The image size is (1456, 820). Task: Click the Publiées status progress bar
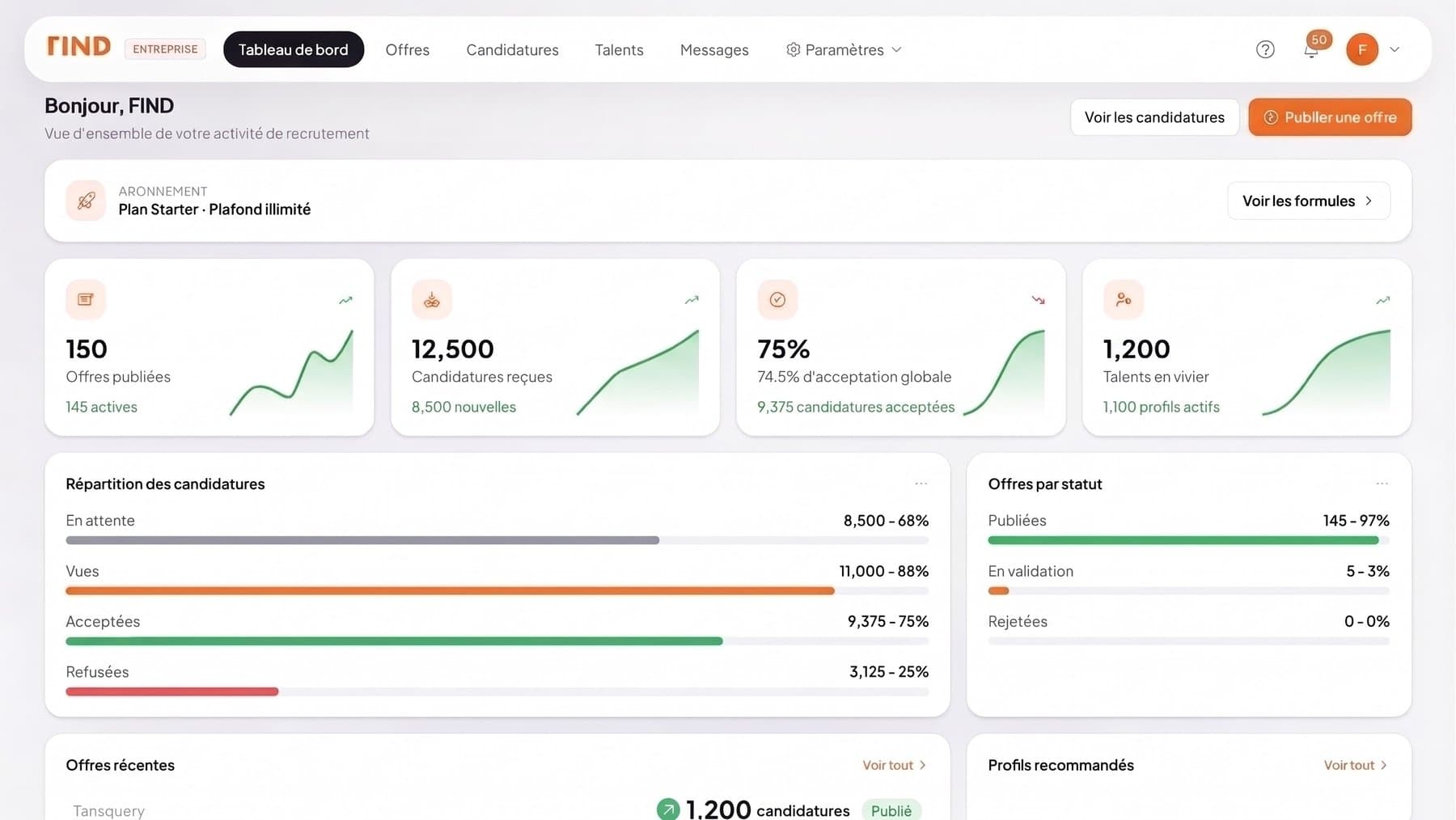pos(1188,540)
